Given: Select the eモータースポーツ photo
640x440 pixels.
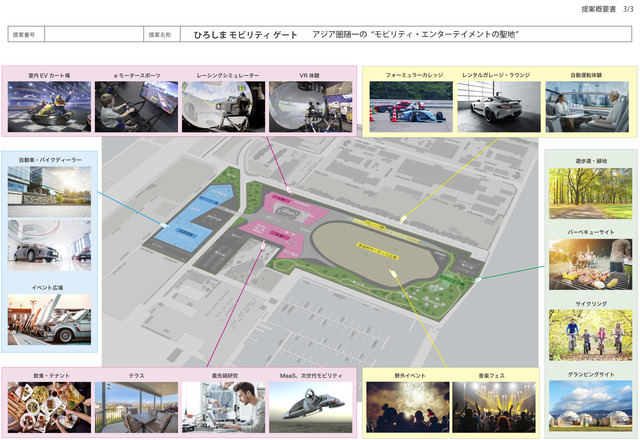Looking at the screenshot, I should 136,107.
